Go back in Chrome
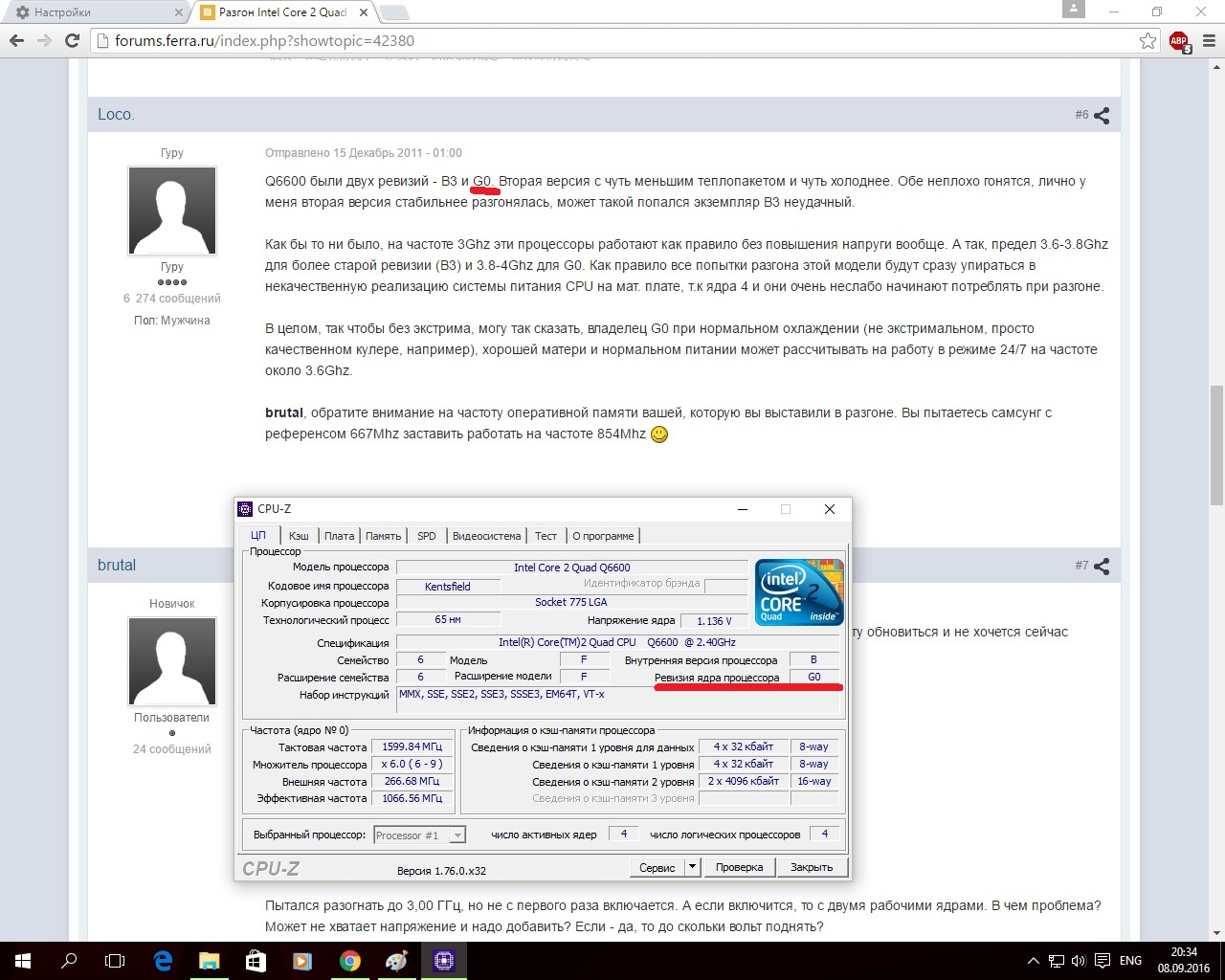The width and height of the screenshot is (1225, 980). point(16,40)
